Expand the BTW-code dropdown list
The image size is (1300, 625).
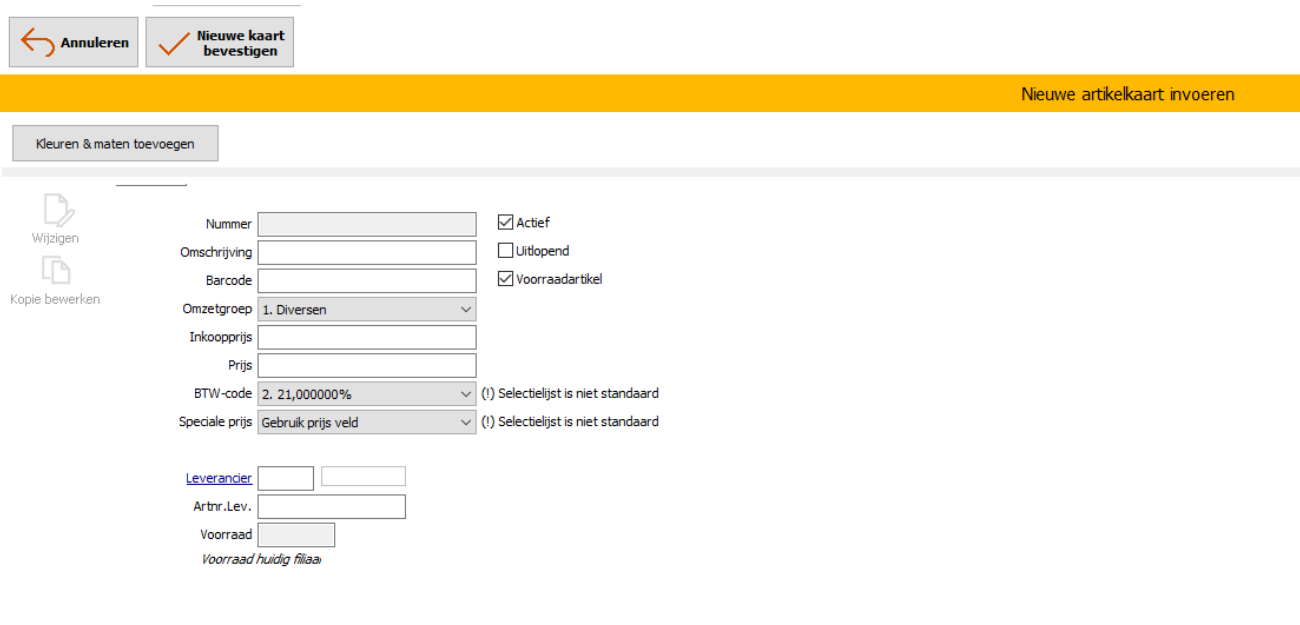tap(367, 394)
